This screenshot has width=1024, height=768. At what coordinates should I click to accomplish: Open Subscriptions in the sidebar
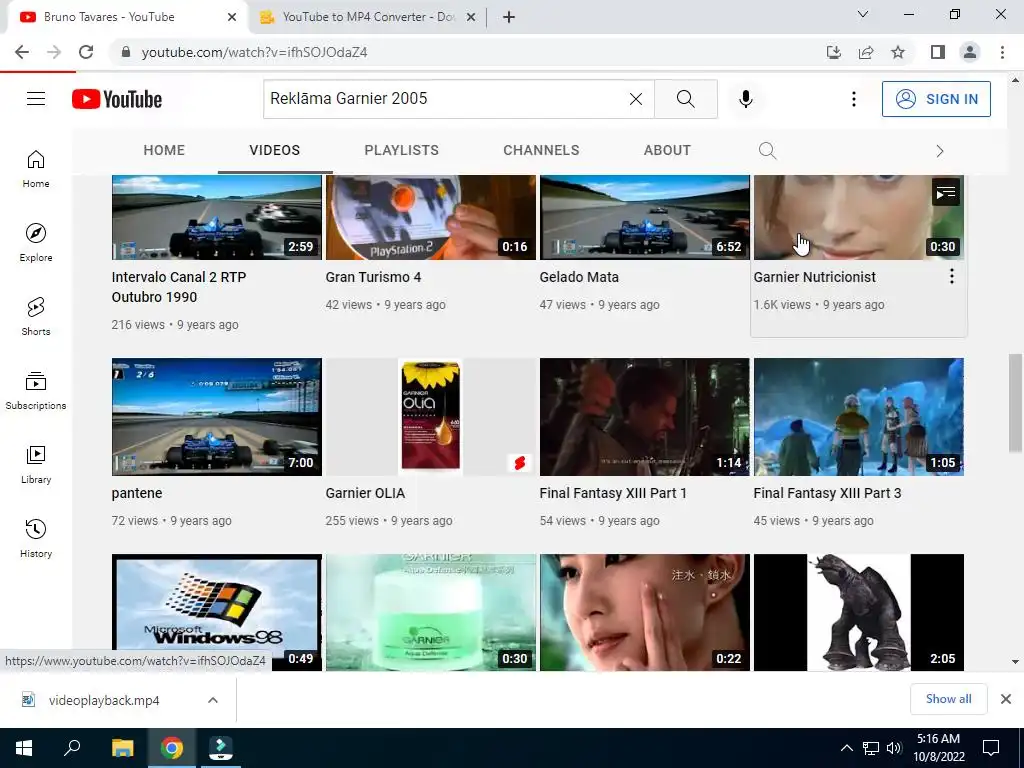pos(36,391)
